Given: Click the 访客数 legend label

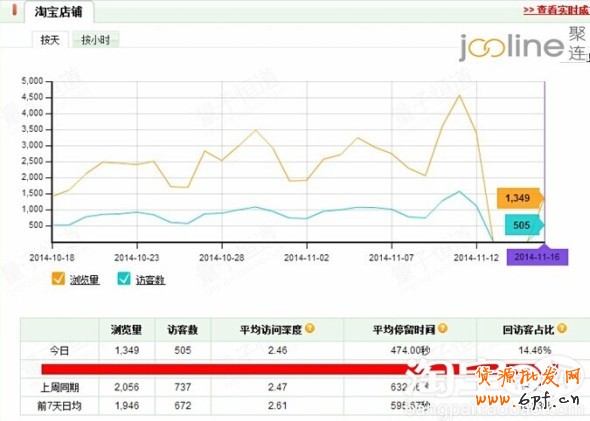Looking at the screenshot, I should 151,280.
